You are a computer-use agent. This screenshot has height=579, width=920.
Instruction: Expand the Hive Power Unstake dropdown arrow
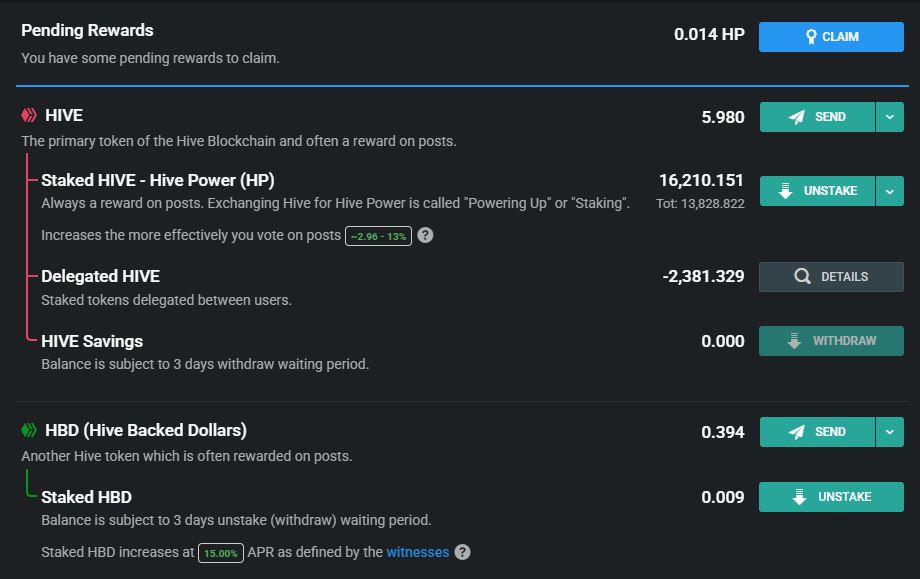tap(890, 191)
